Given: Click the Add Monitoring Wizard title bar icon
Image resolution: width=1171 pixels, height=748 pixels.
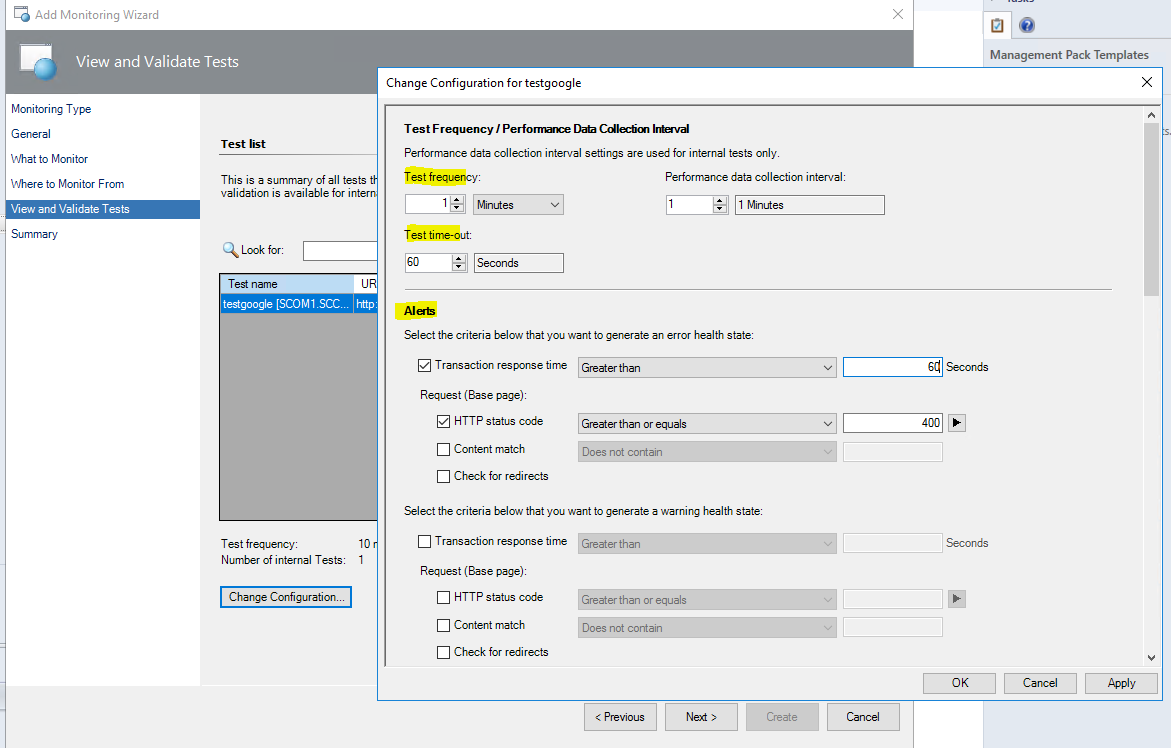Looking at the screenshot, I should (22, 14).
